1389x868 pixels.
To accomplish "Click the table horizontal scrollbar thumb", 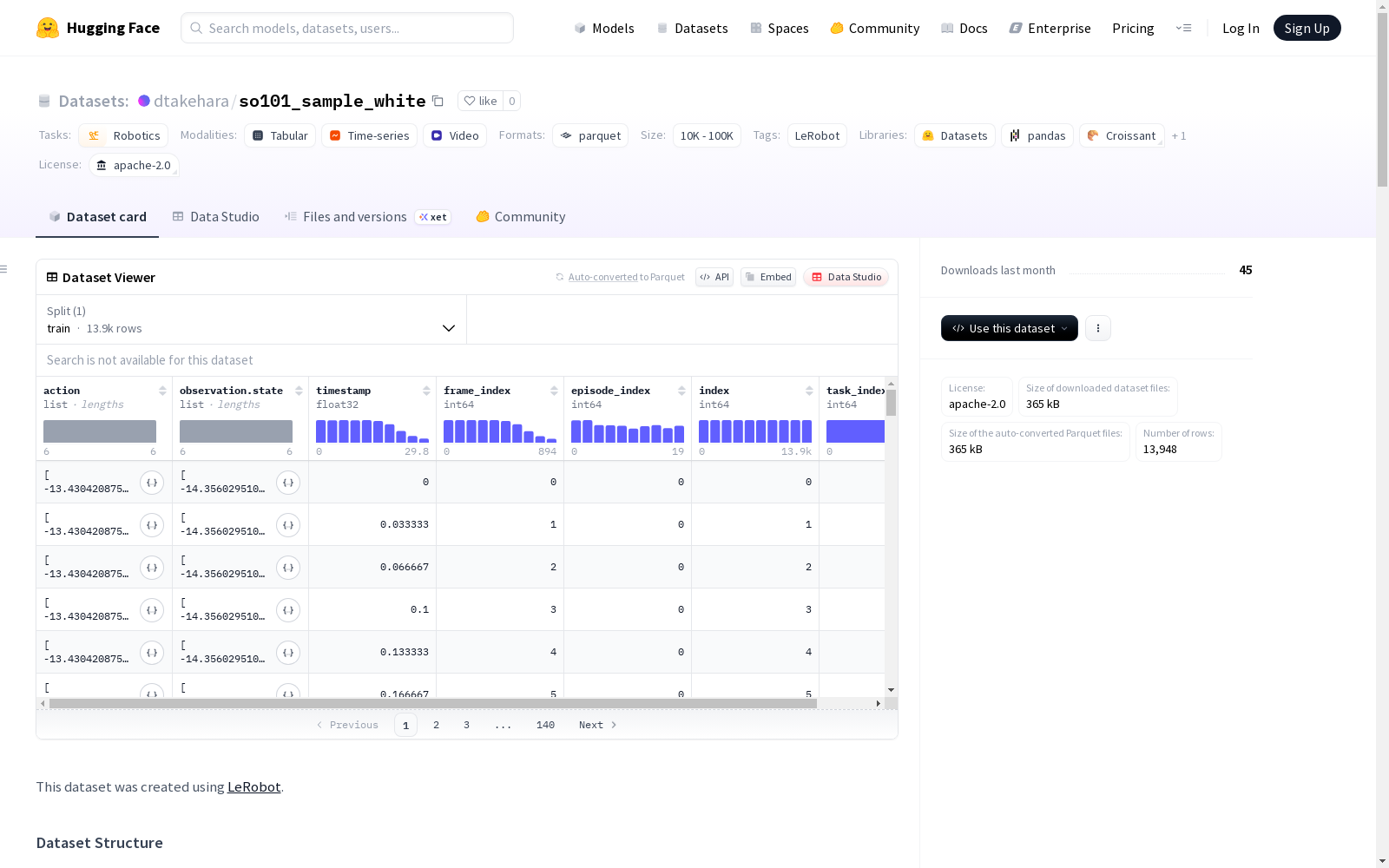I will click(x=433, y=703).
